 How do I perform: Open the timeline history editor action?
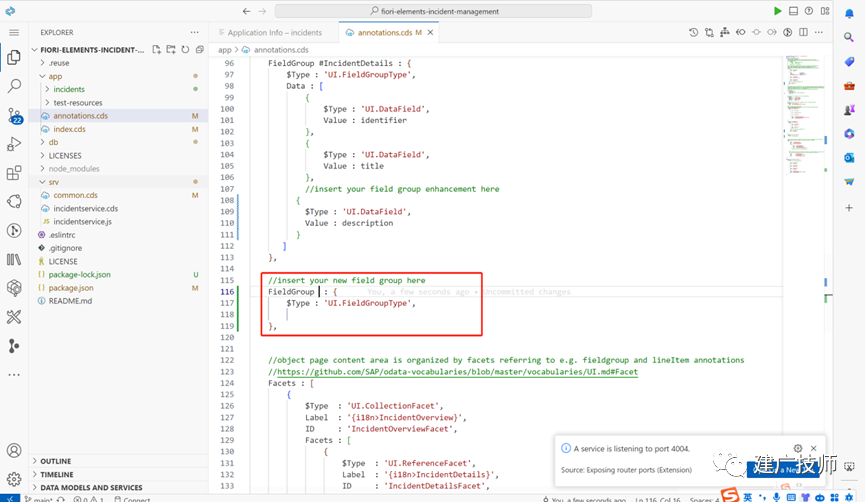tap(693, 33)
